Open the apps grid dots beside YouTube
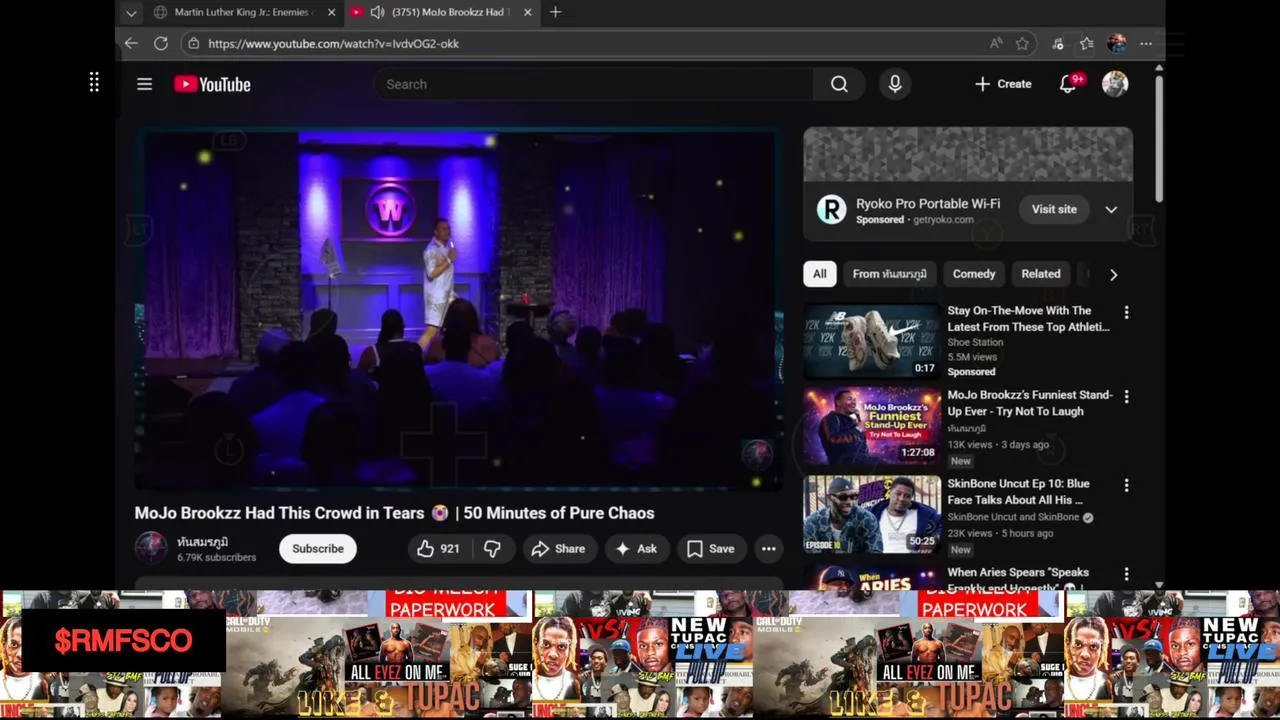Screen dimensions: 1280x720 click(x=94, y=83)
